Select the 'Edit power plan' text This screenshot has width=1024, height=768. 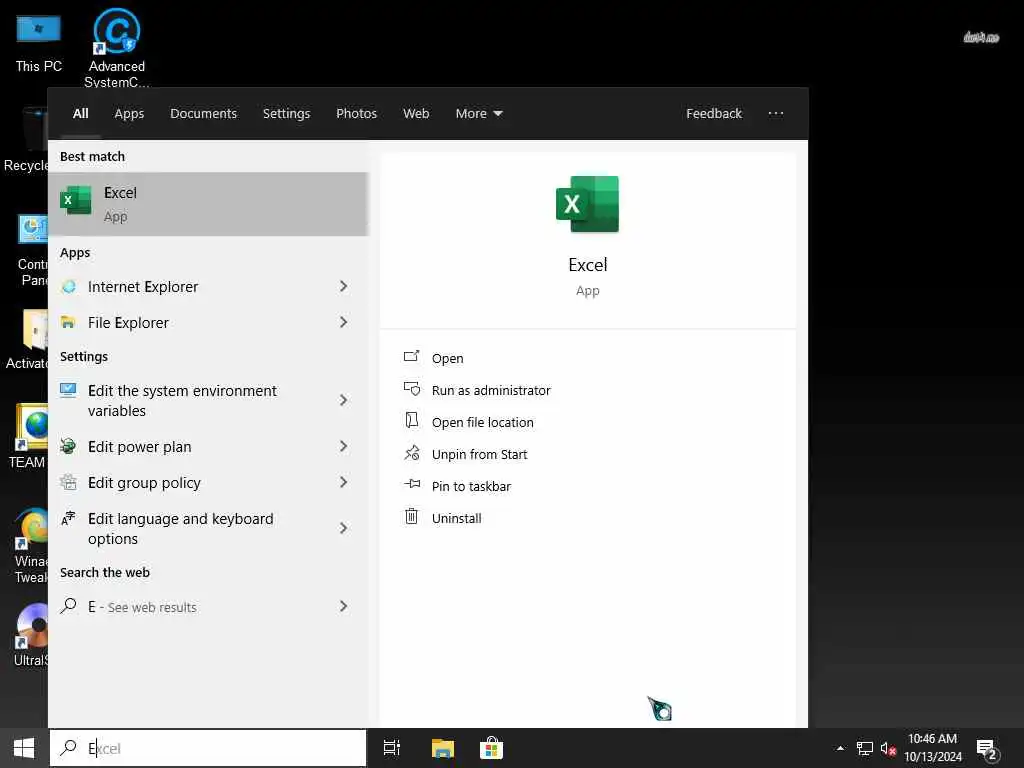pos(140,447)
